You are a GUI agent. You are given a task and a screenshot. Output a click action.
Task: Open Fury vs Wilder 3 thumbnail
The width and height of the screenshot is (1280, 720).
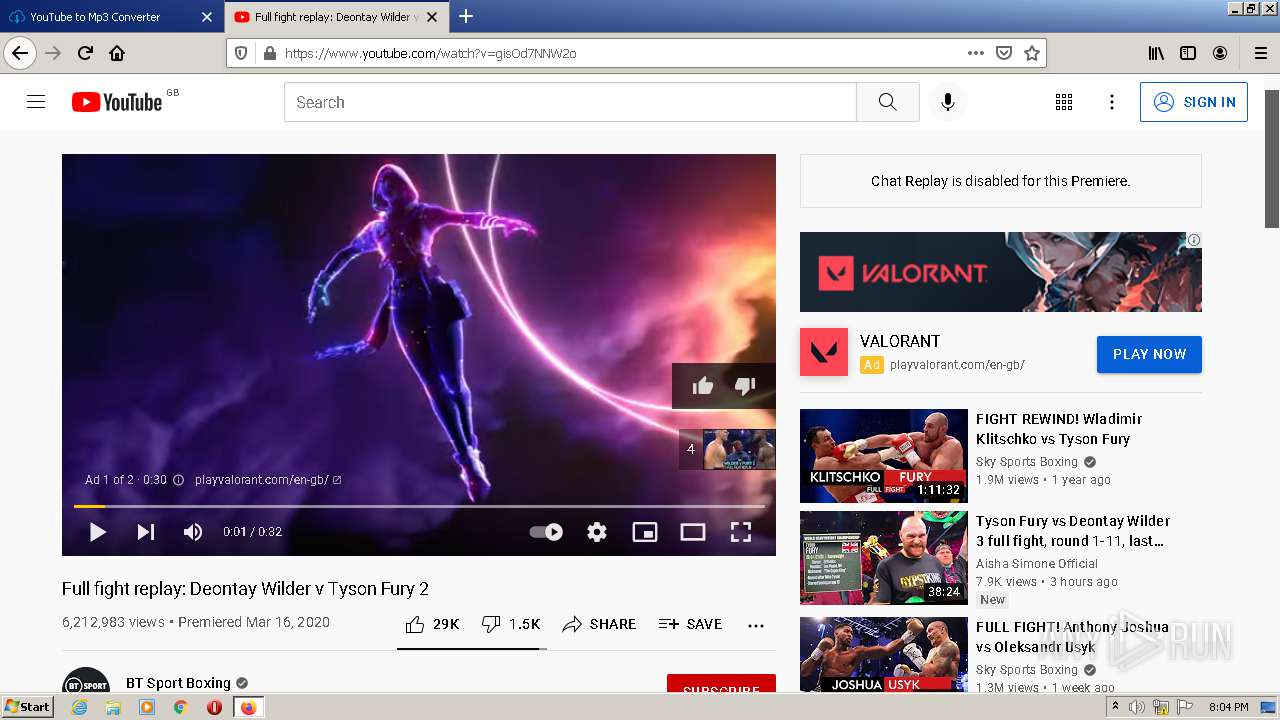coord(884,558)
